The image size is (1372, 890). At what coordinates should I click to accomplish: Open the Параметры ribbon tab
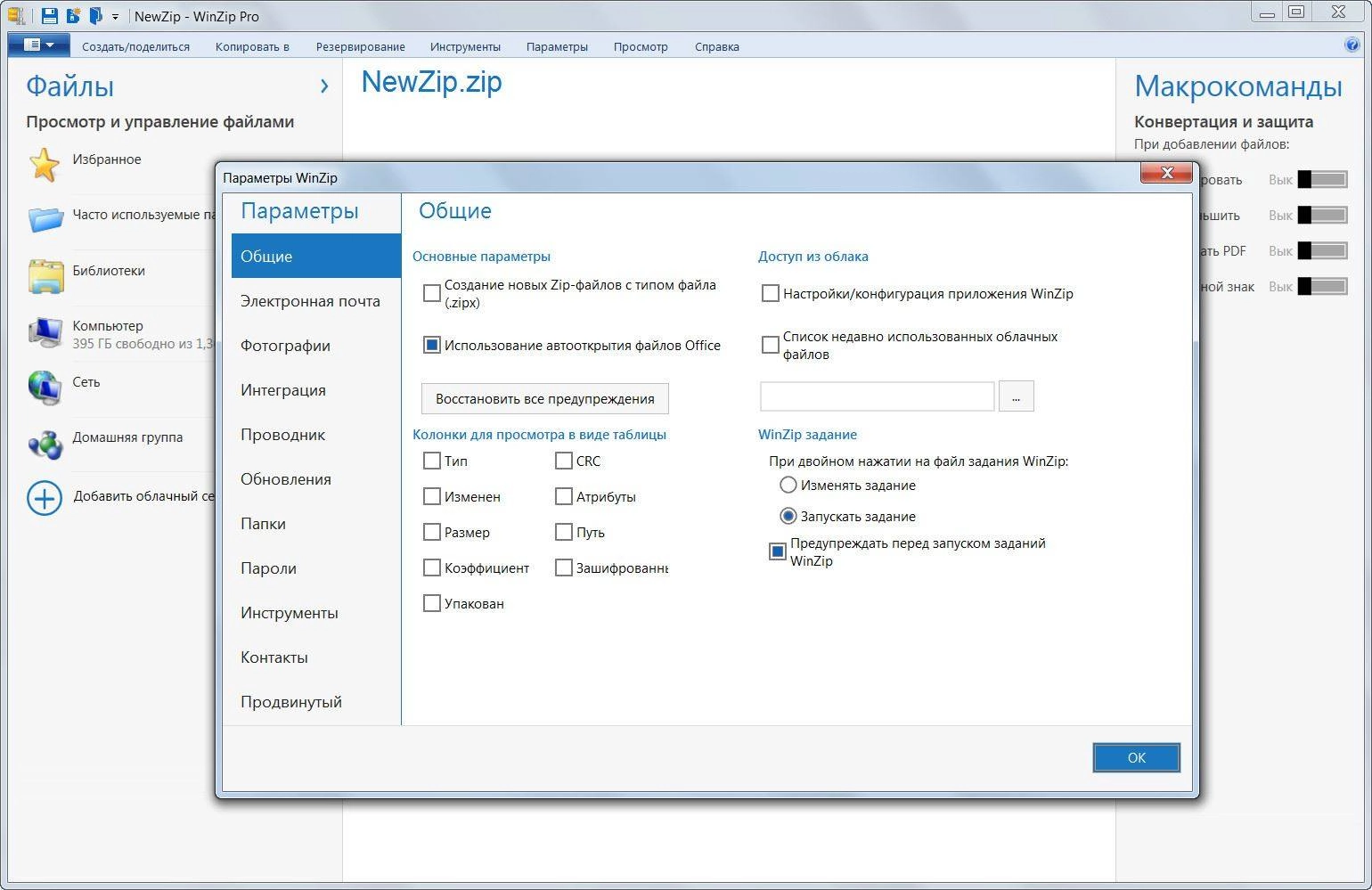pos(557,46)
